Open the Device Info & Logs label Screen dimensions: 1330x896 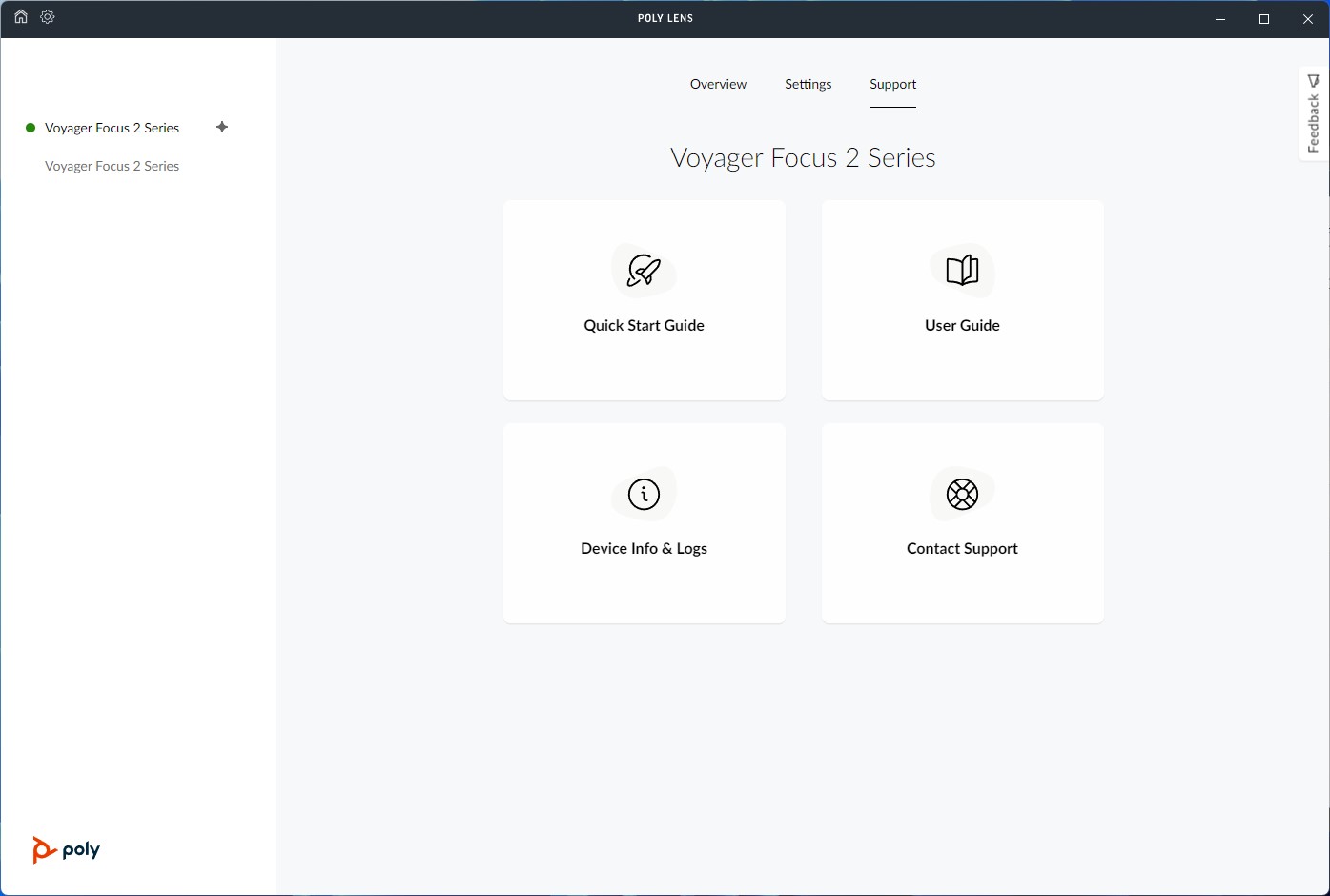[x=645, y=548]
